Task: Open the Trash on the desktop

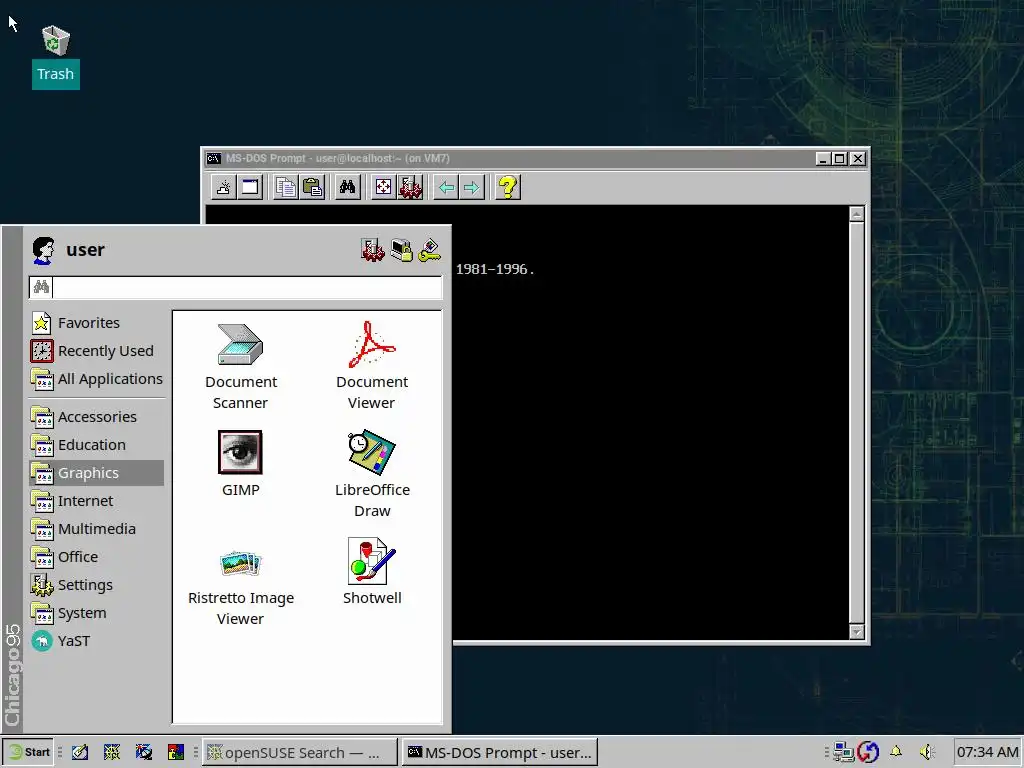Action: 56,57
